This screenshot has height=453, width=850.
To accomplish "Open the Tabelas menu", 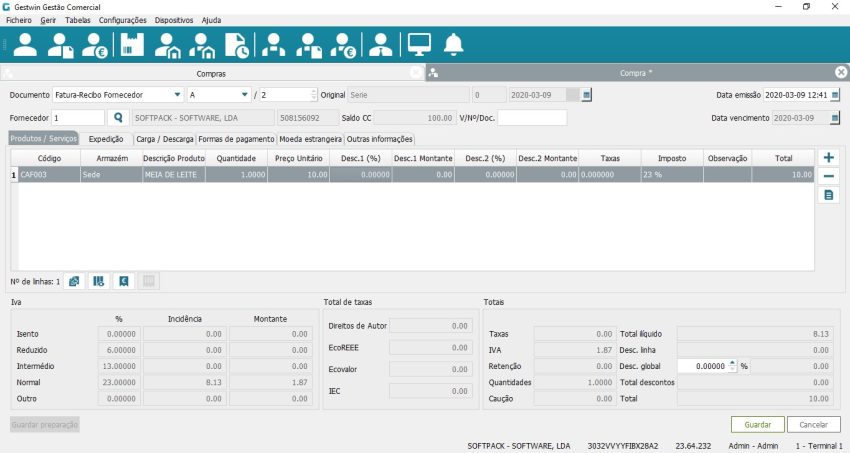I will click(77, 20).
